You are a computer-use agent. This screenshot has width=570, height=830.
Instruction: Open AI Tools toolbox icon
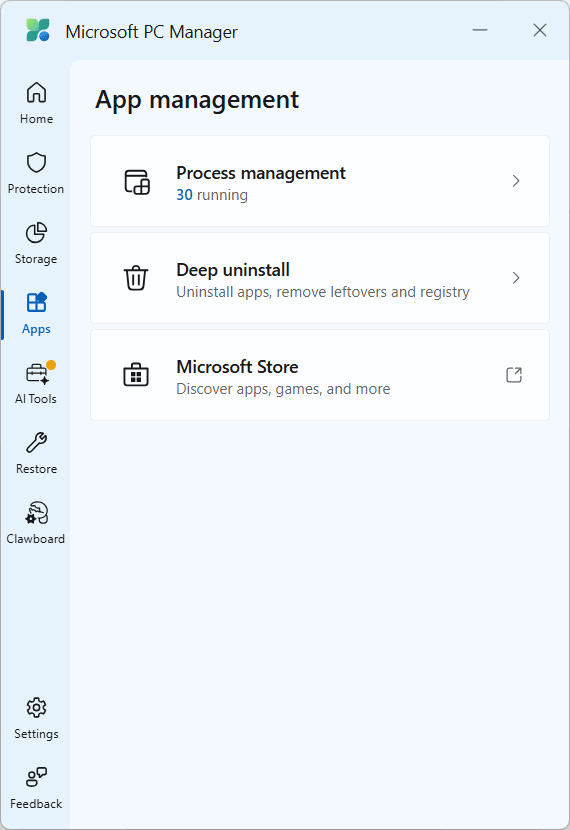coord(37,373)
